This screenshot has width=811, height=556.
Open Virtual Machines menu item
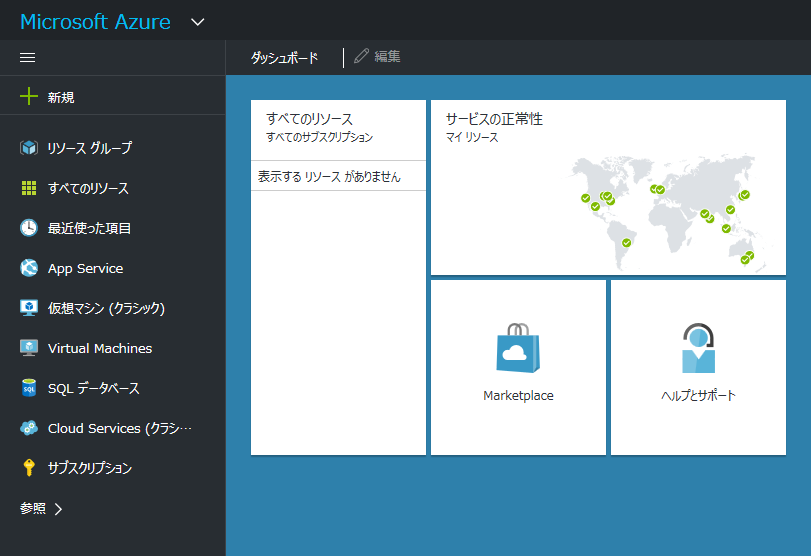pyautogui.click(x=100, y=348)
